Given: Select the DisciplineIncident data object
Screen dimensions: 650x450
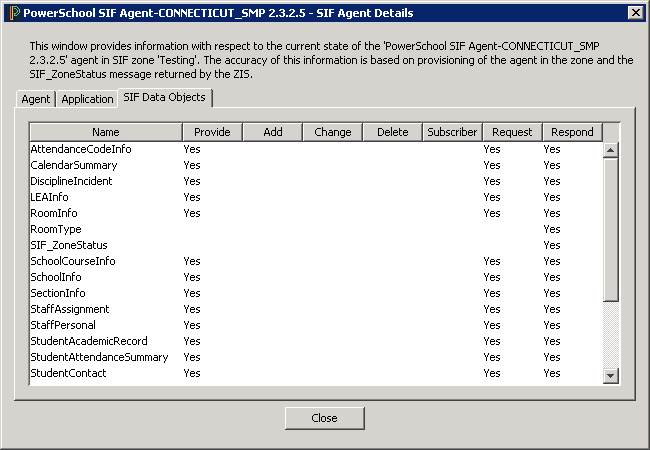Looking at the screenshot, I should click(71, 181).
